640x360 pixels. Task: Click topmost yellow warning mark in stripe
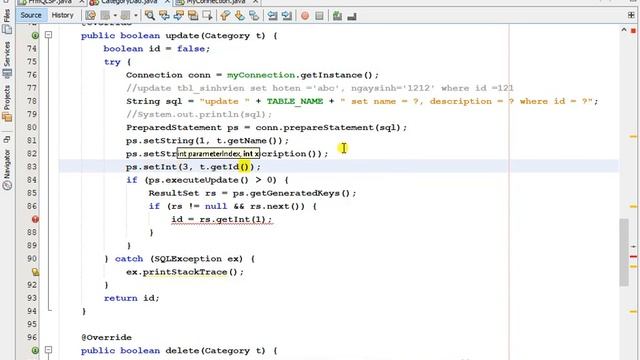633,136
